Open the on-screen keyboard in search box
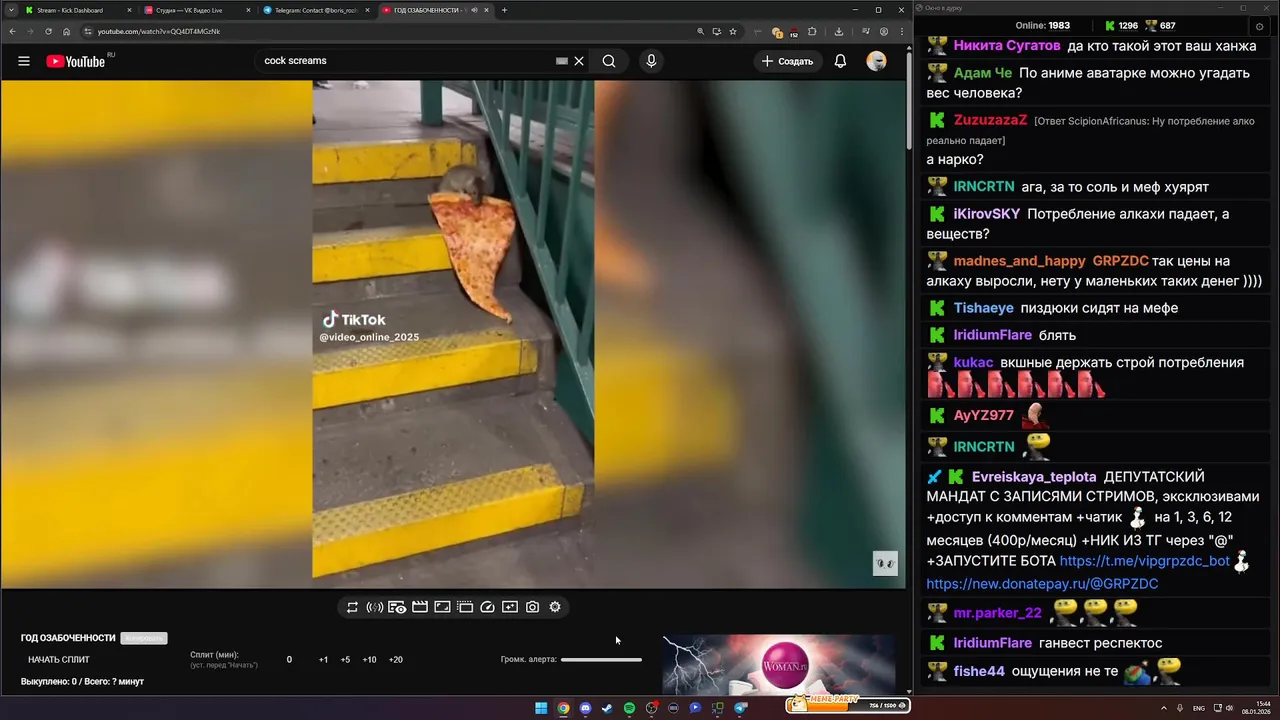 (x=562, y=61)
